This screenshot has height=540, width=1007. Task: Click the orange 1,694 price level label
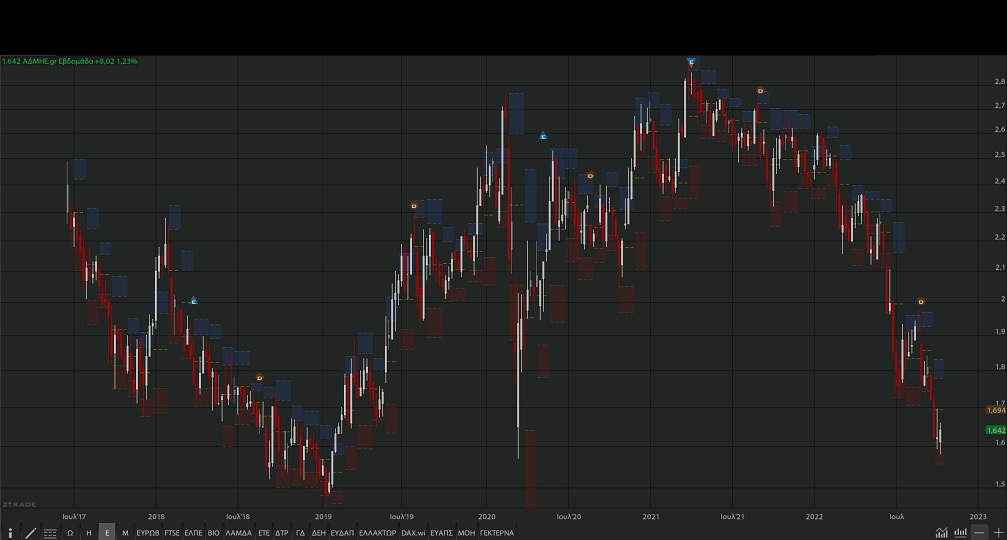point(995,410)
